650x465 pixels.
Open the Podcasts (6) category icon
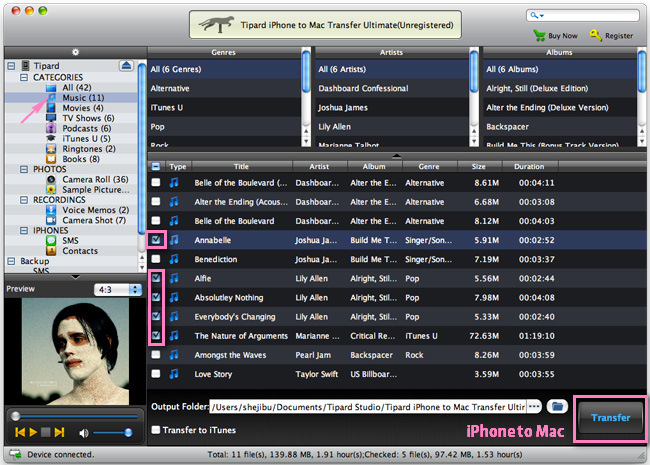(51, 128)
